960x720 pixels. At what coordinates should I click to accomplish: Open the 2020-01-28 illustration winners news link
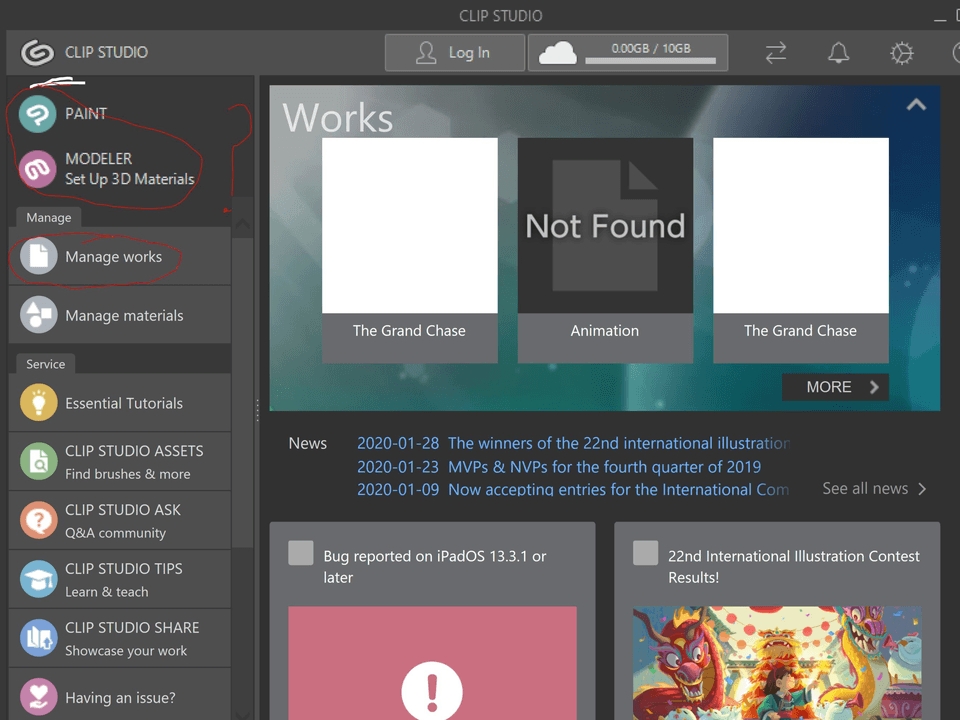(573, 443)
